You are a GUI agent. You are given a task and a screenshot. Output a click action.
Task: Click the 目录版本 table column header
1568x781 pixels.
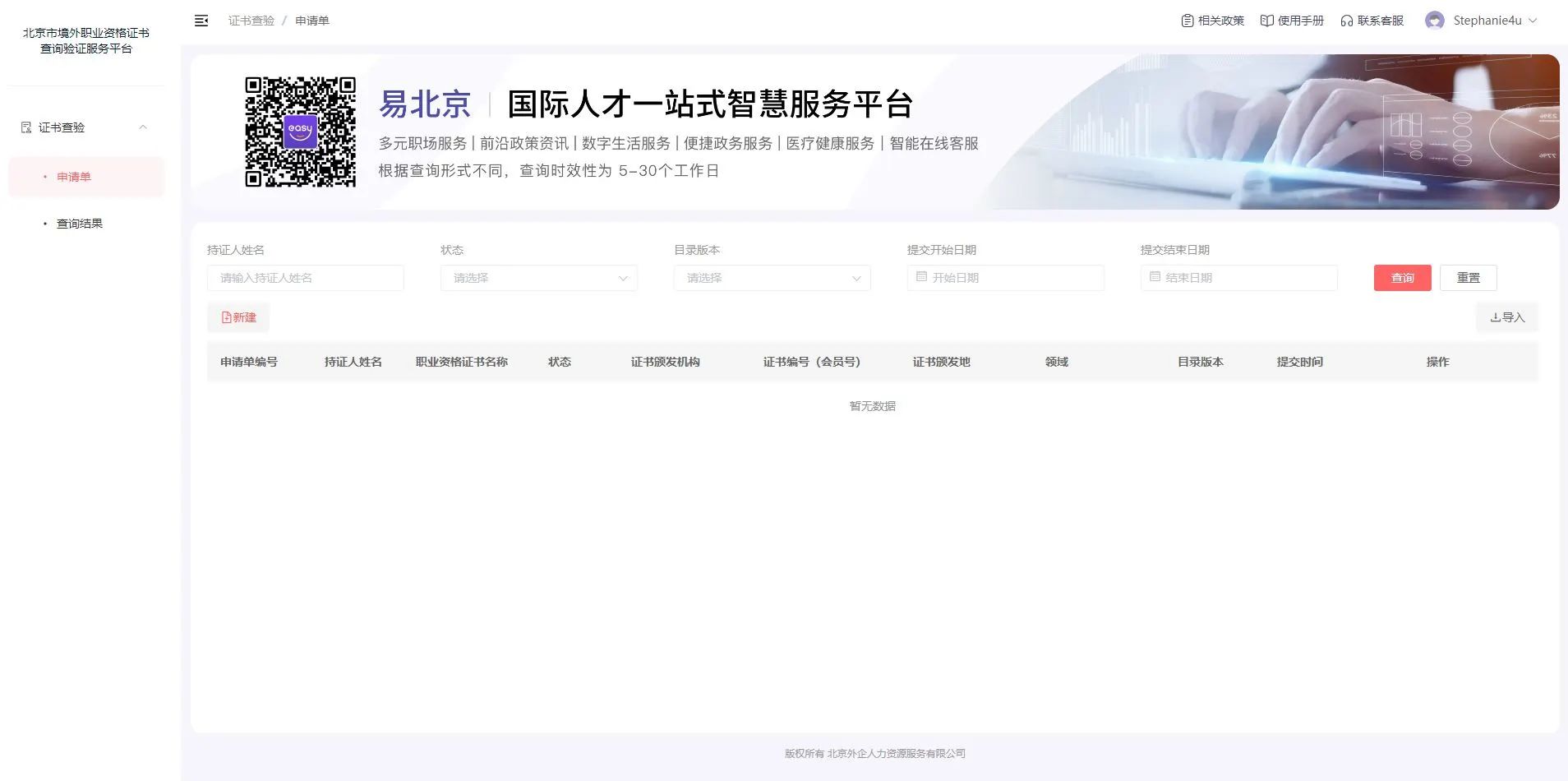pyautogui.click(x=1201, y=362)
